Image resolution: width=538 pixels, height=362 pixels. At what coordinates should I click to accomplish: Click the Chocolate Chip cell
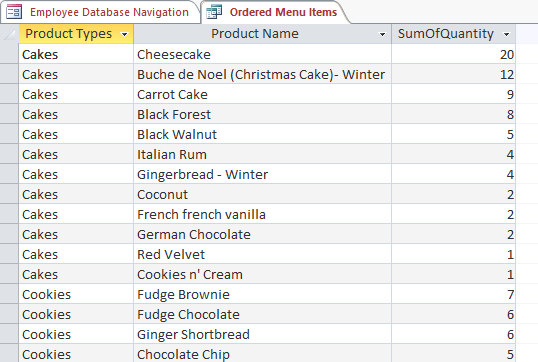point(262,353)
